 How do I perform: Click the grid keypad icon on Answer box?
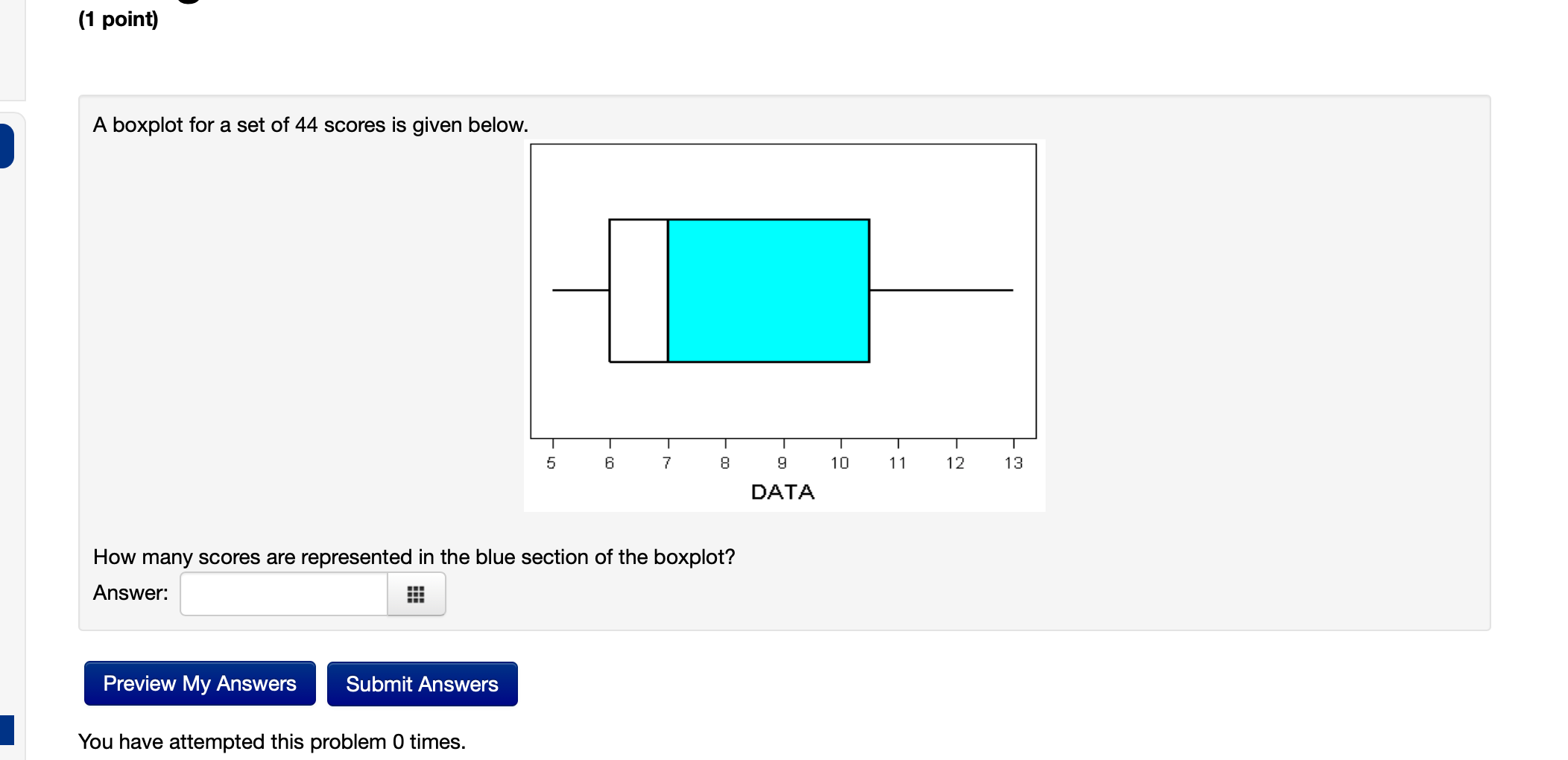(x=415, y=594)
